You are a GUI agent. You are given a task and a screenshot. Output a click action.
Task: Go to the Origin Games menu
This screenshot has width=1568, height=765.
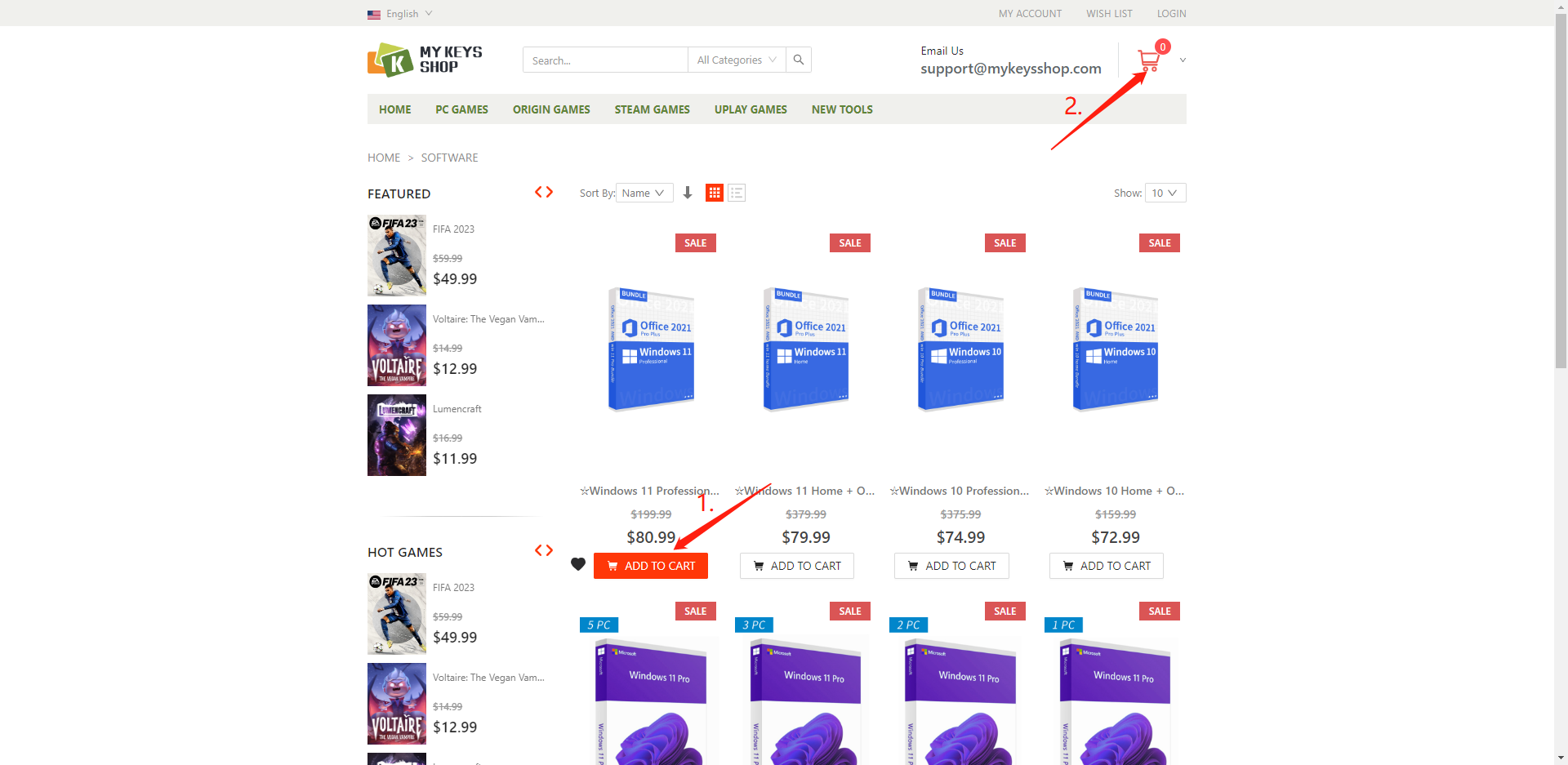(x=551, y=109)
